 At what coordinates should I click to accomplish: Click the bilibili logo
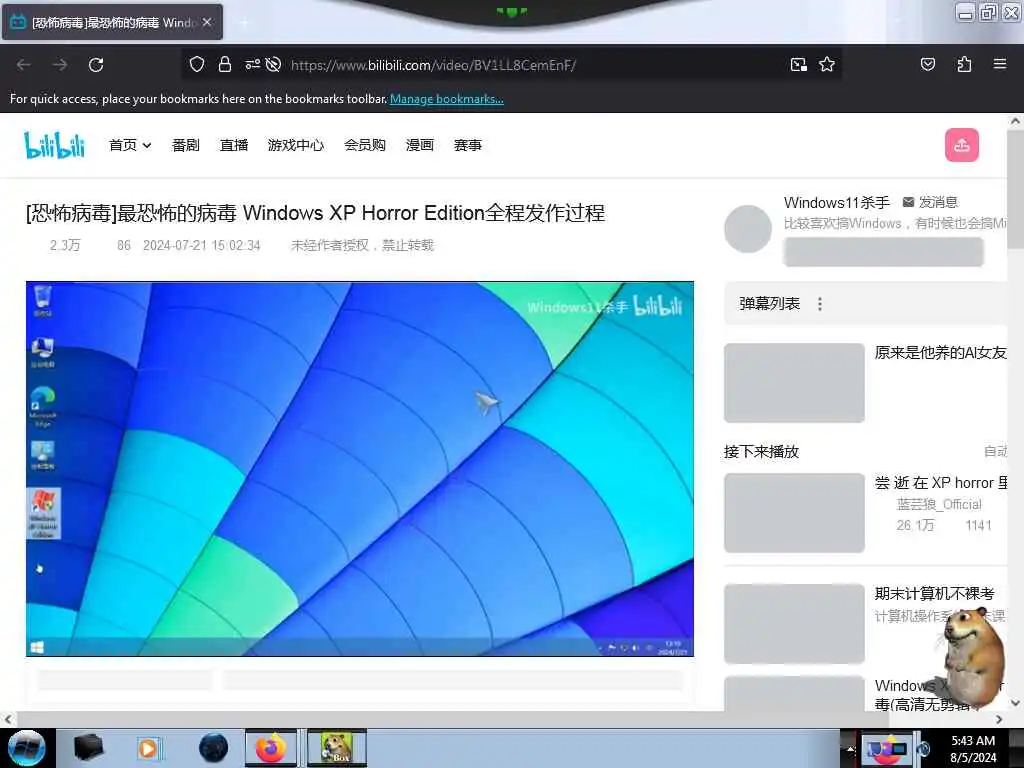click(x=54, y=145)
